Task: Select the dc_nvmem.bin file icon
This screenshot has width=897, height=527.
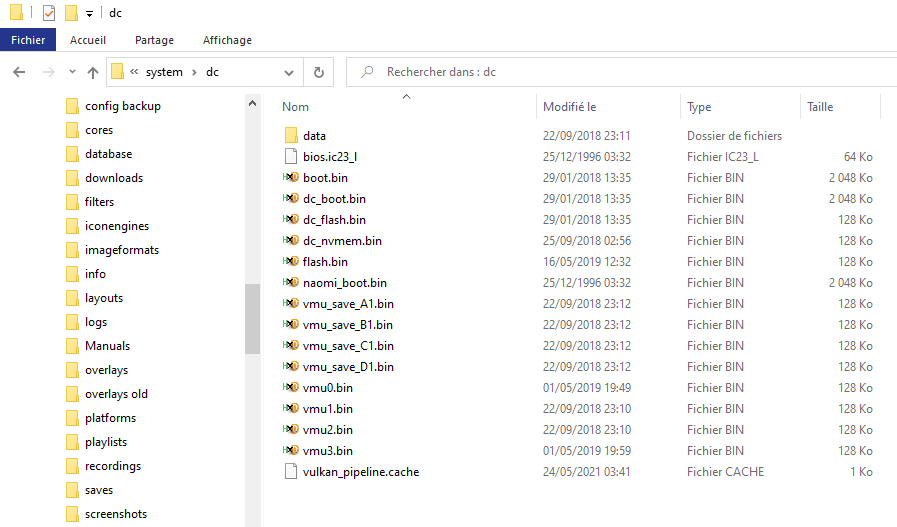Action: pyautogui.click(x=291, y=240)
